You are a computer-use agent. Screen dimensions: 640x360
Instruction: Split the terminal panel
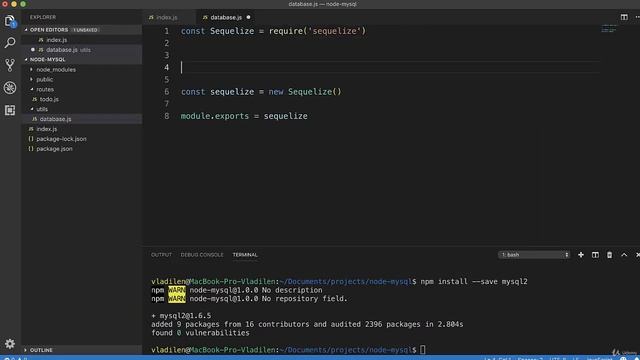point(596,255)
